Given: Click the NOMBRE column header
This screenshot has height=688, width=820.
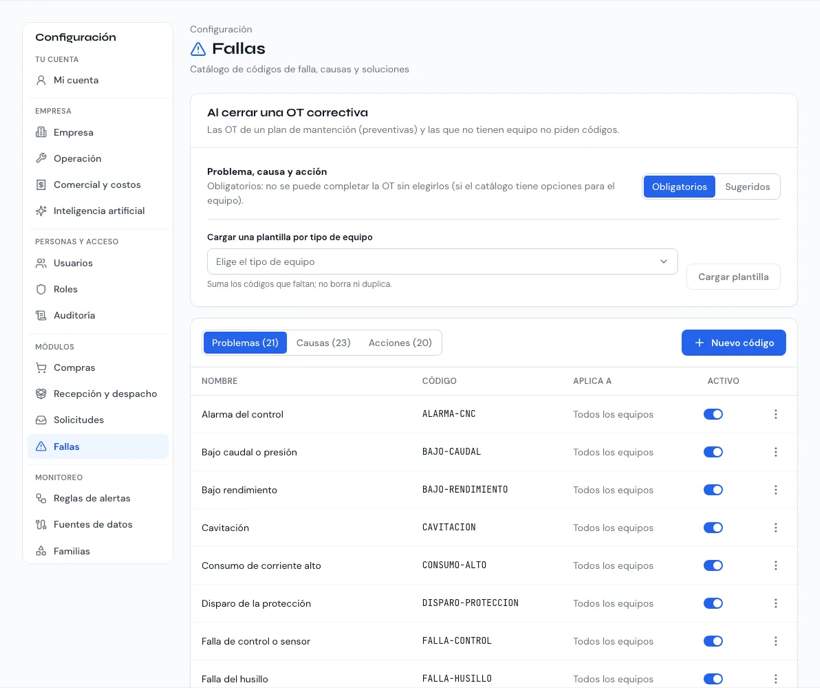Looking at the screenshot, I should [219, 381].
